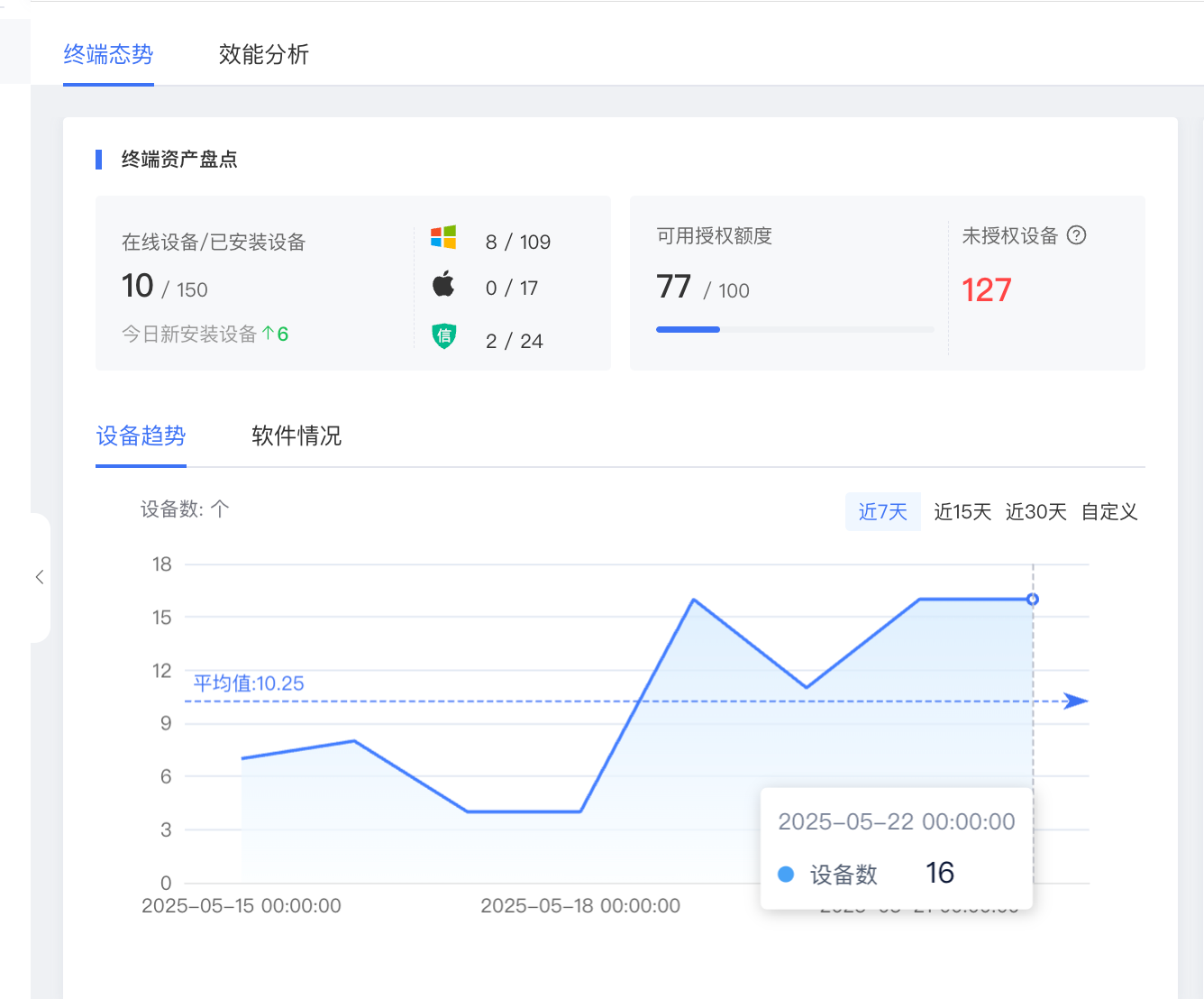
Task: Collapse the left sidebar with chevron
Action: click(x=40, y=577)
